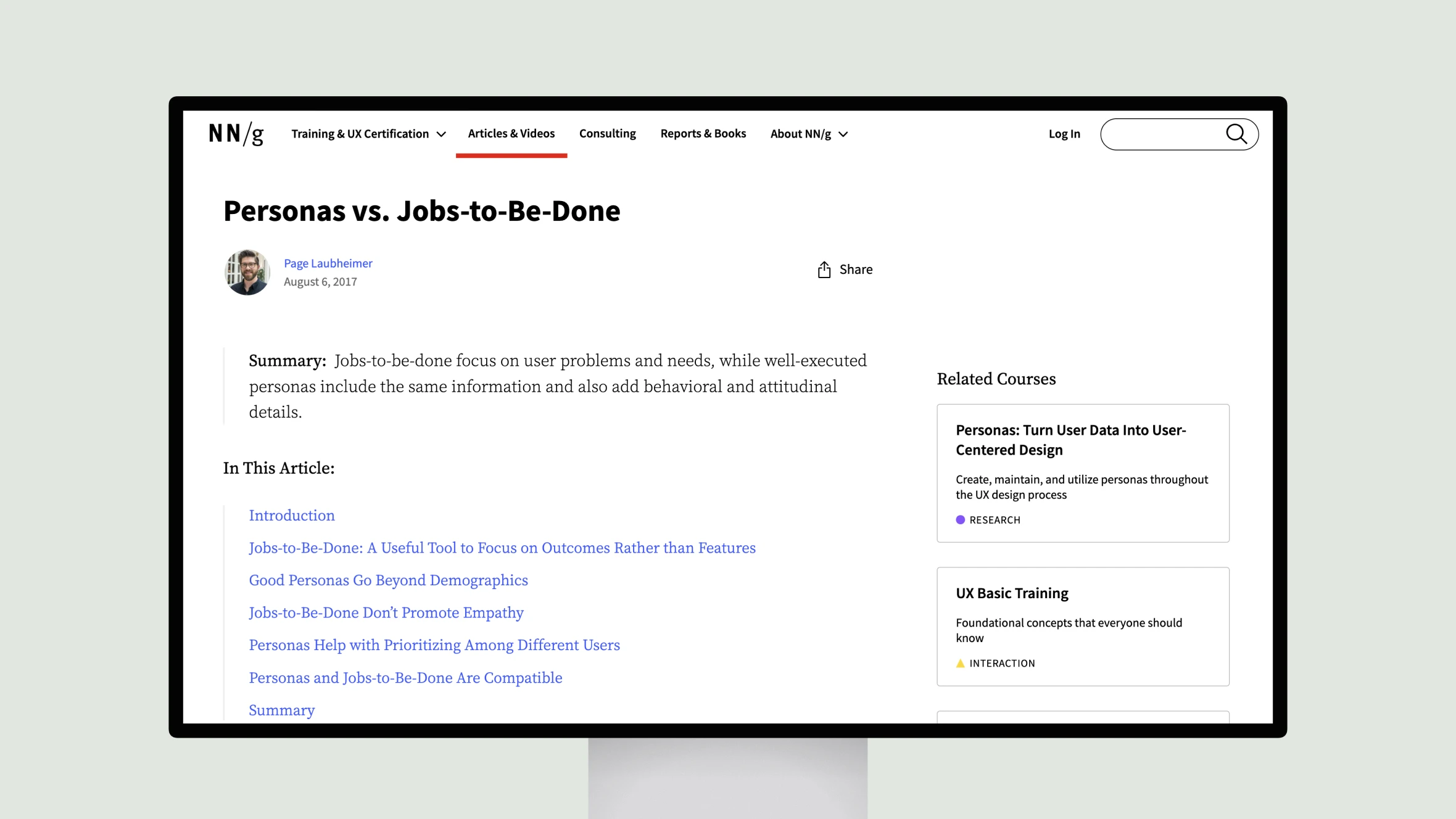The image size is (1456, 819).
Task: Click Articles & Videos tab in navigation
Action: pos(511,133)
